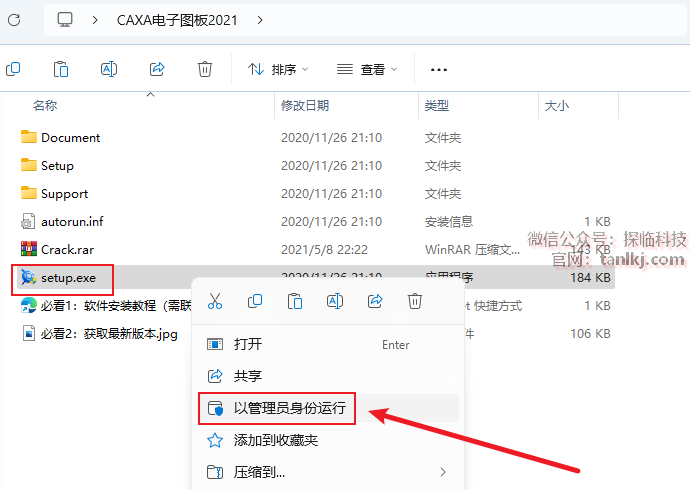This screenshot has height=490, width=690.
Task: Click the 106 KB size cell
Action: click(590, 334)
